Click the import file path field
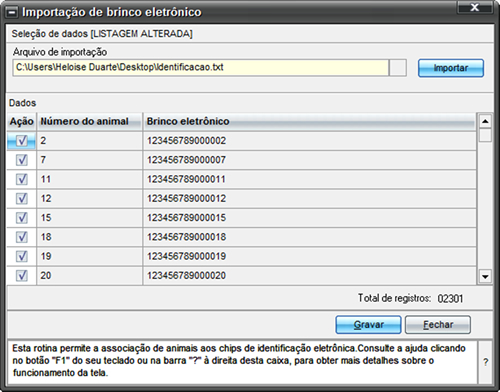Screen dimensions: 500x392 201,68
